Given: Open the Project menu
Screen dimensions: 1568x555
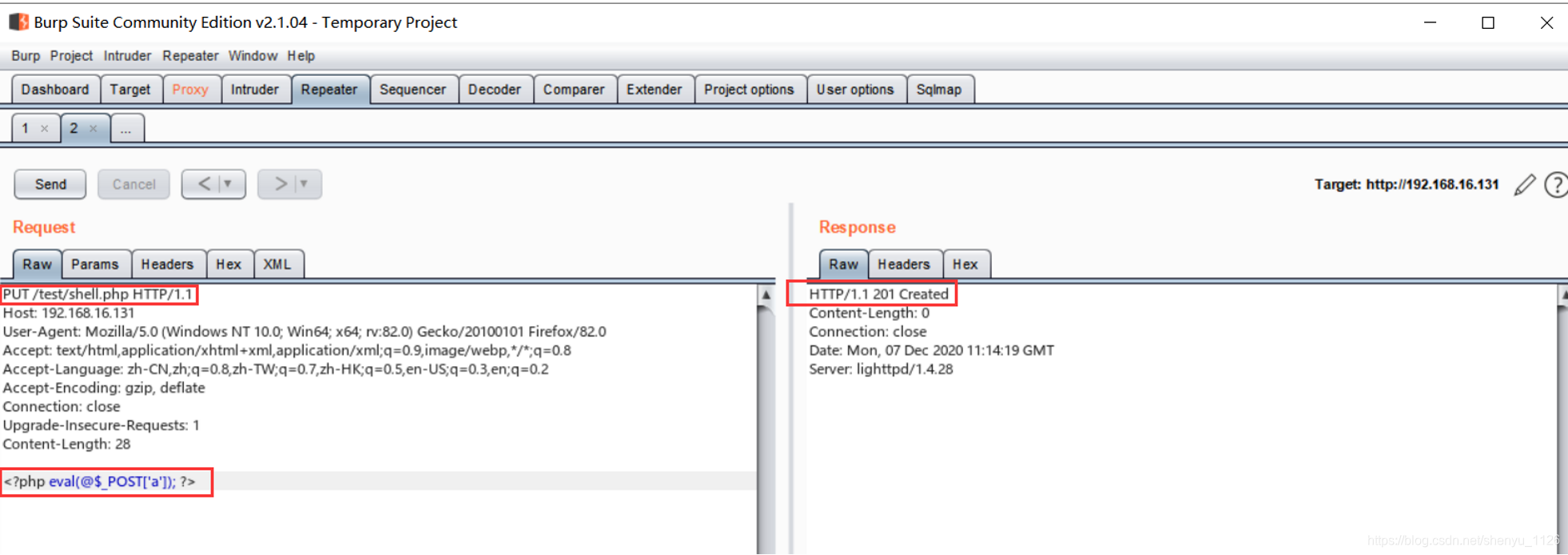Looking at the screenshot, I should pos(71,56).
